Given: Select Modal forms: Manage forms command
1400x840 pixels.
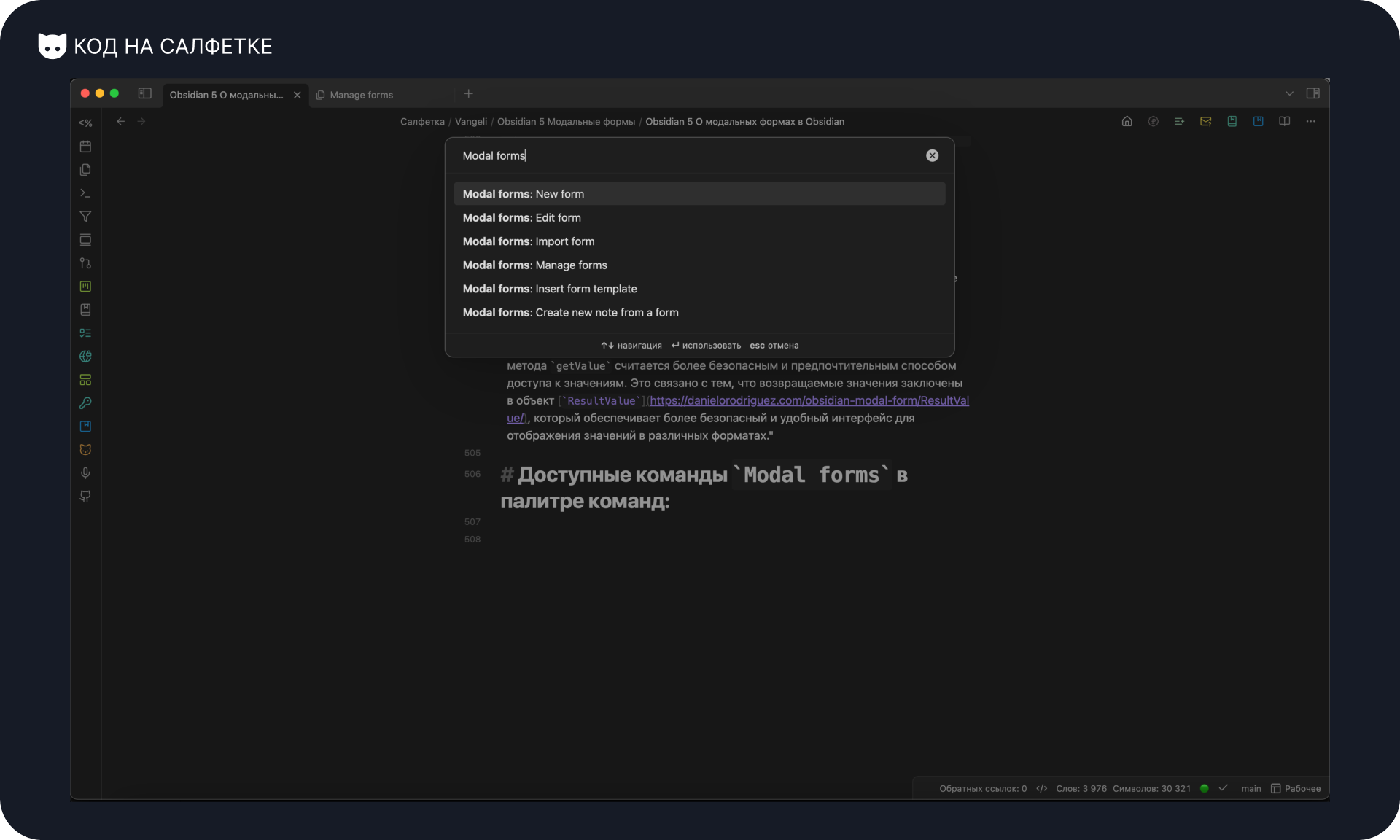Looking at the screenshot, I should coord(699,265).
